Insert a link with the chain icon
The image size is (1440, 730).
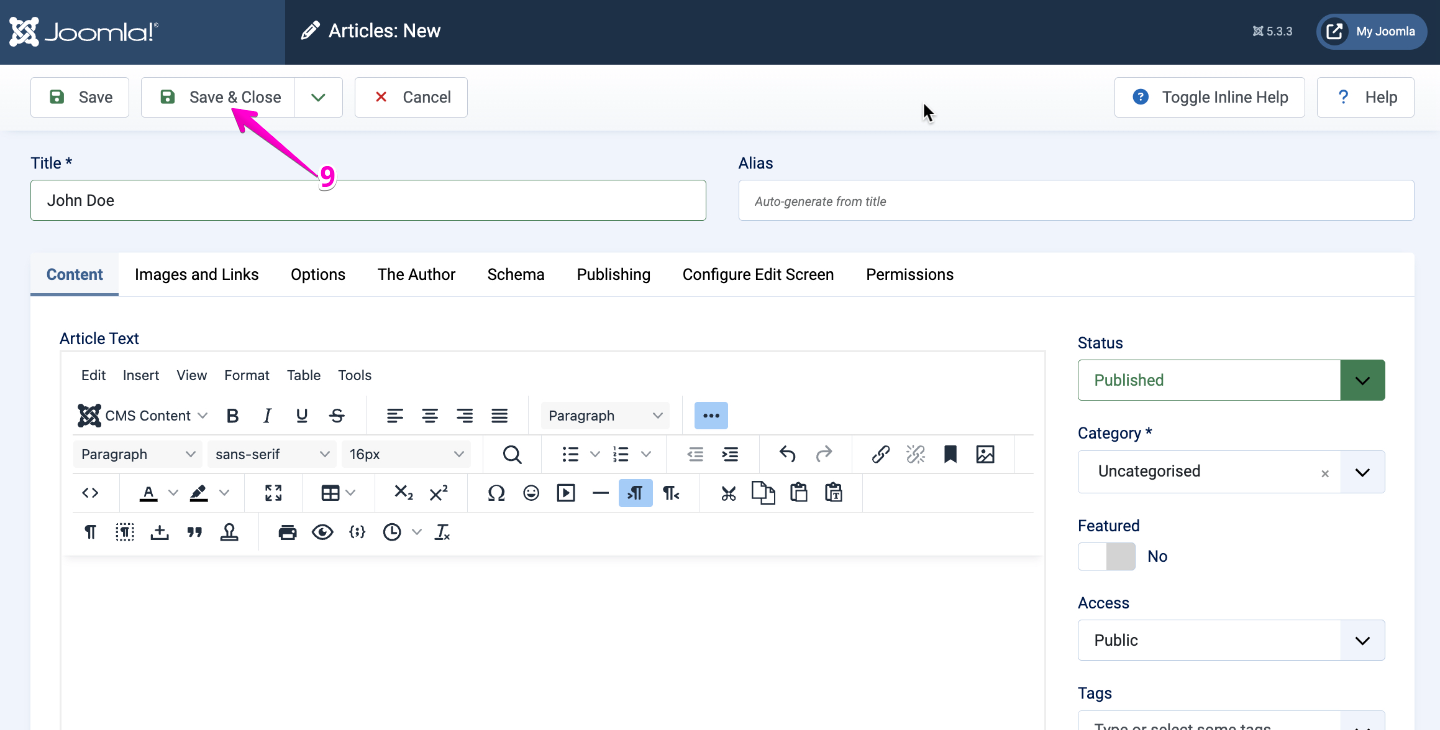(x=880, y=455)
